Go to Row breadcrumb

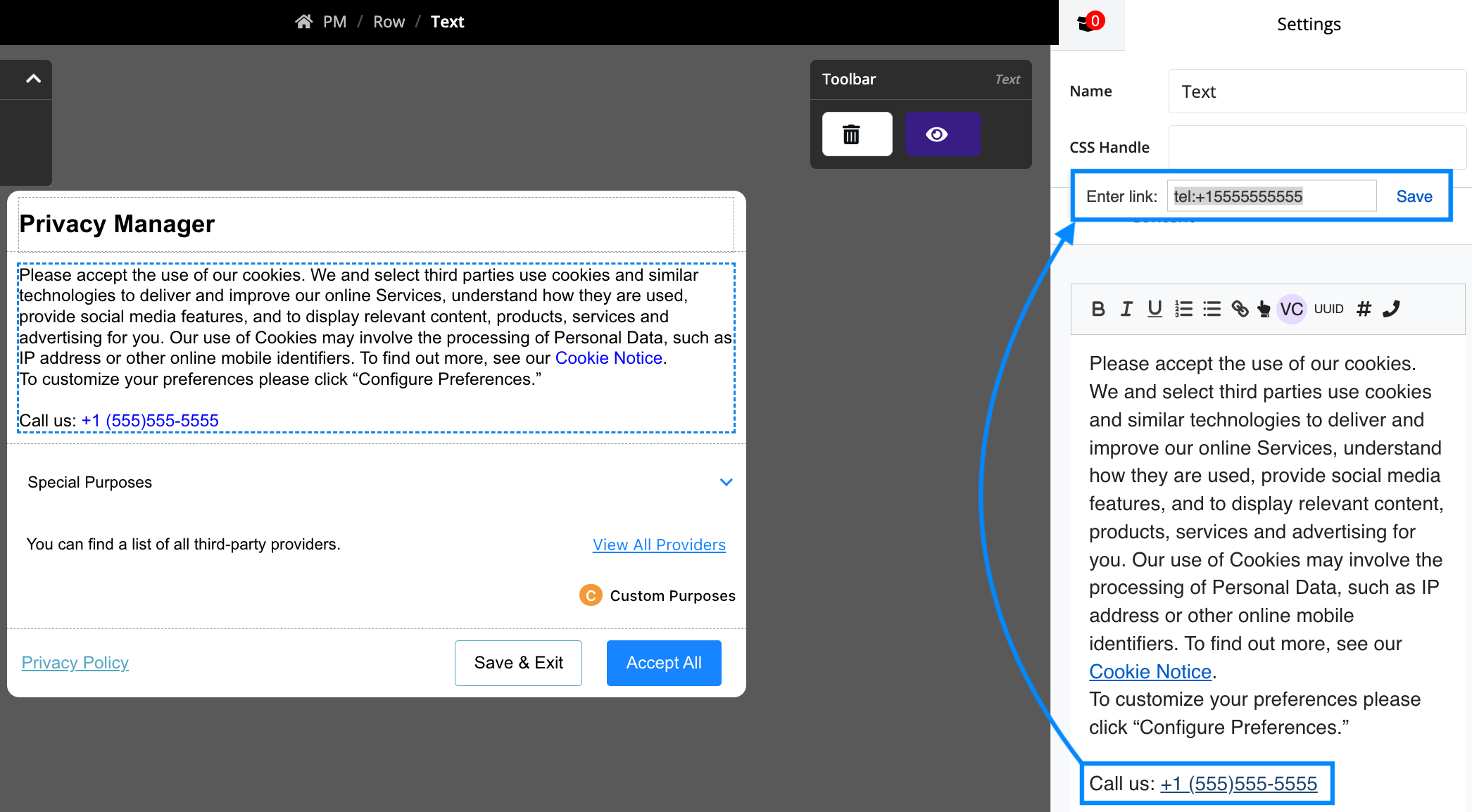coord(389,22)
